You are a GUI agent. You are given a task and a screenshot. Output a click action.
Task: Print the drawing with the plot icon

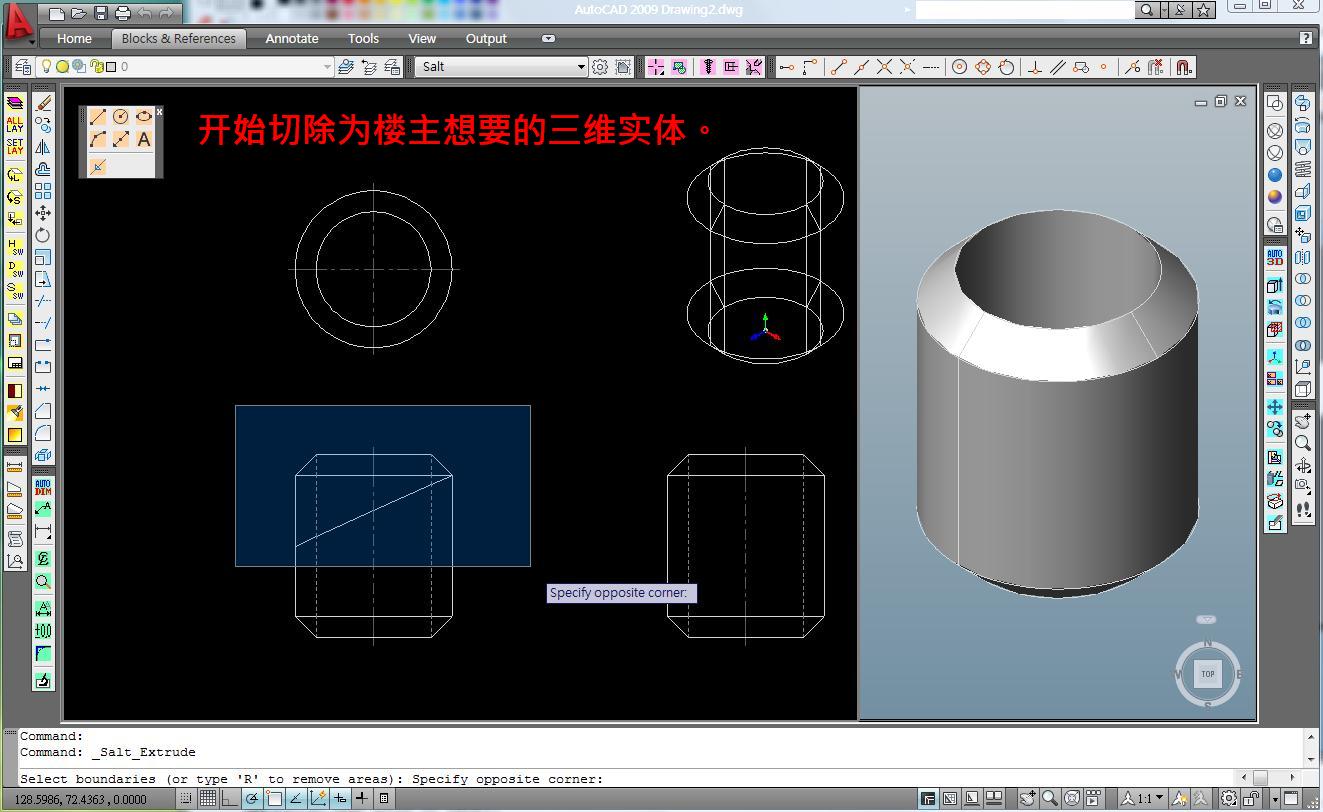(x=123, y=13)
